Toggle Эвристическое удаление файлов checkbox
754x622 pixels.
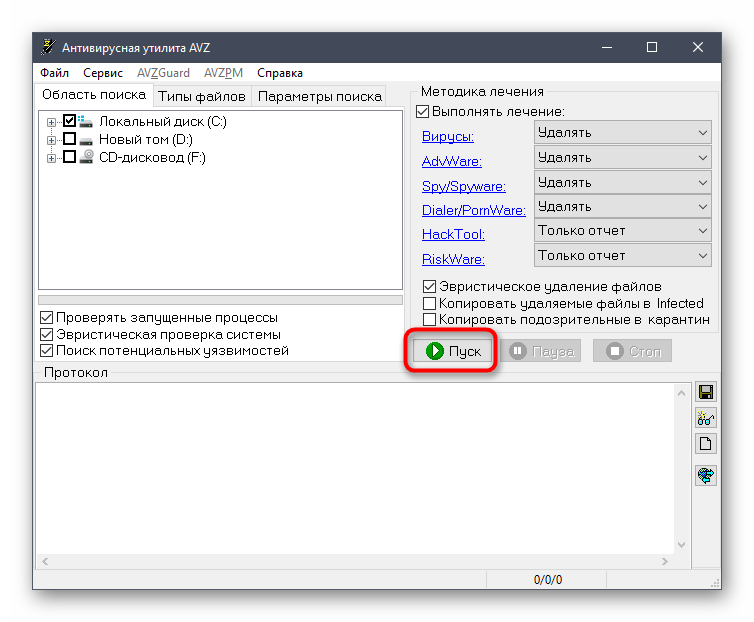429,287
